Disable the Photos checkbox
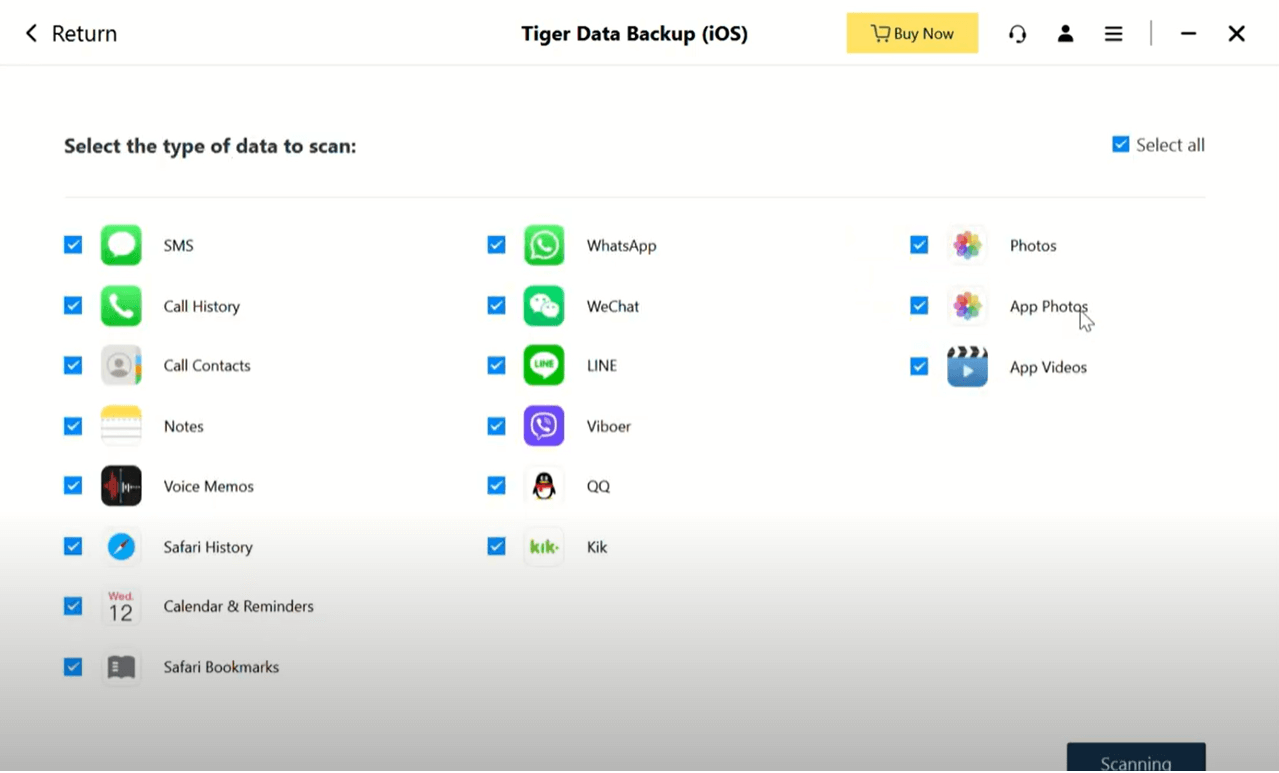This screenshot has width=1279, height=773. (x=919, y=245)
